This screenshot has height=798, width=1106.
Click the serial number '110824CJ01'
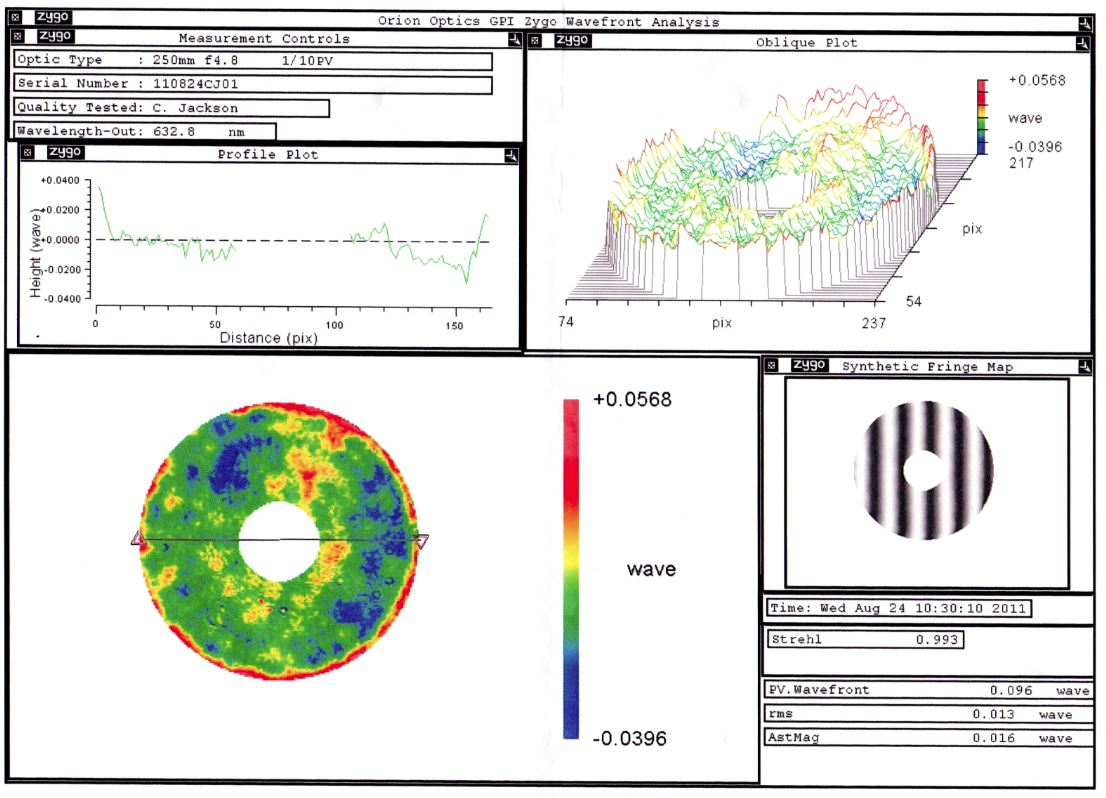(195, 84)
